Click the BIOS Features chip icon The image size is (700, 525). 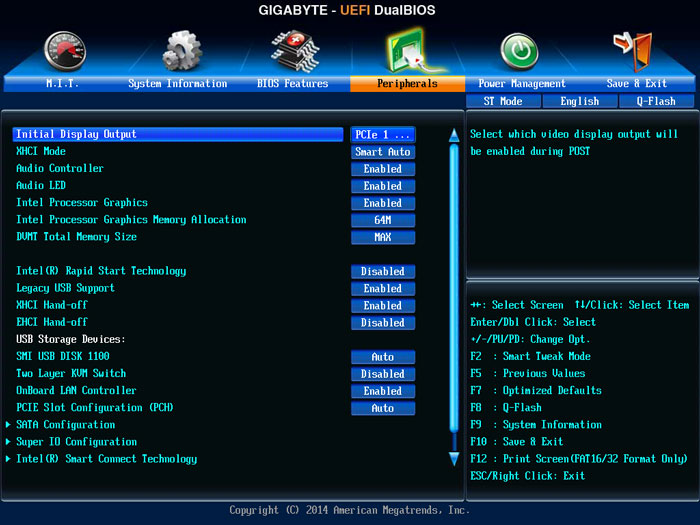(x=295, y=51)
